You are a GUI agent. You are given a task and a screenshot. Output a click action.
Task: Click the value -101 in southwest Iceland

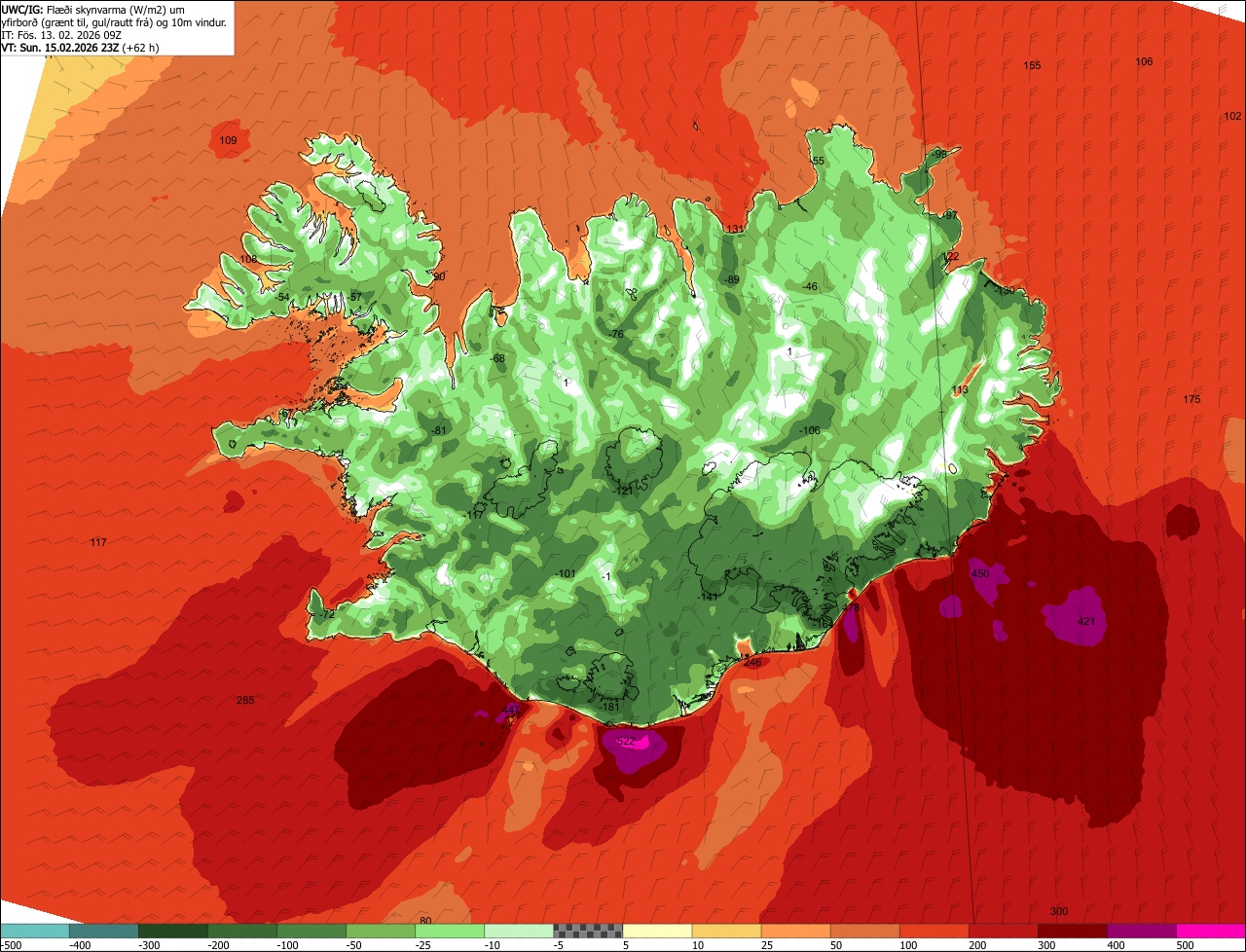[566, 573]
